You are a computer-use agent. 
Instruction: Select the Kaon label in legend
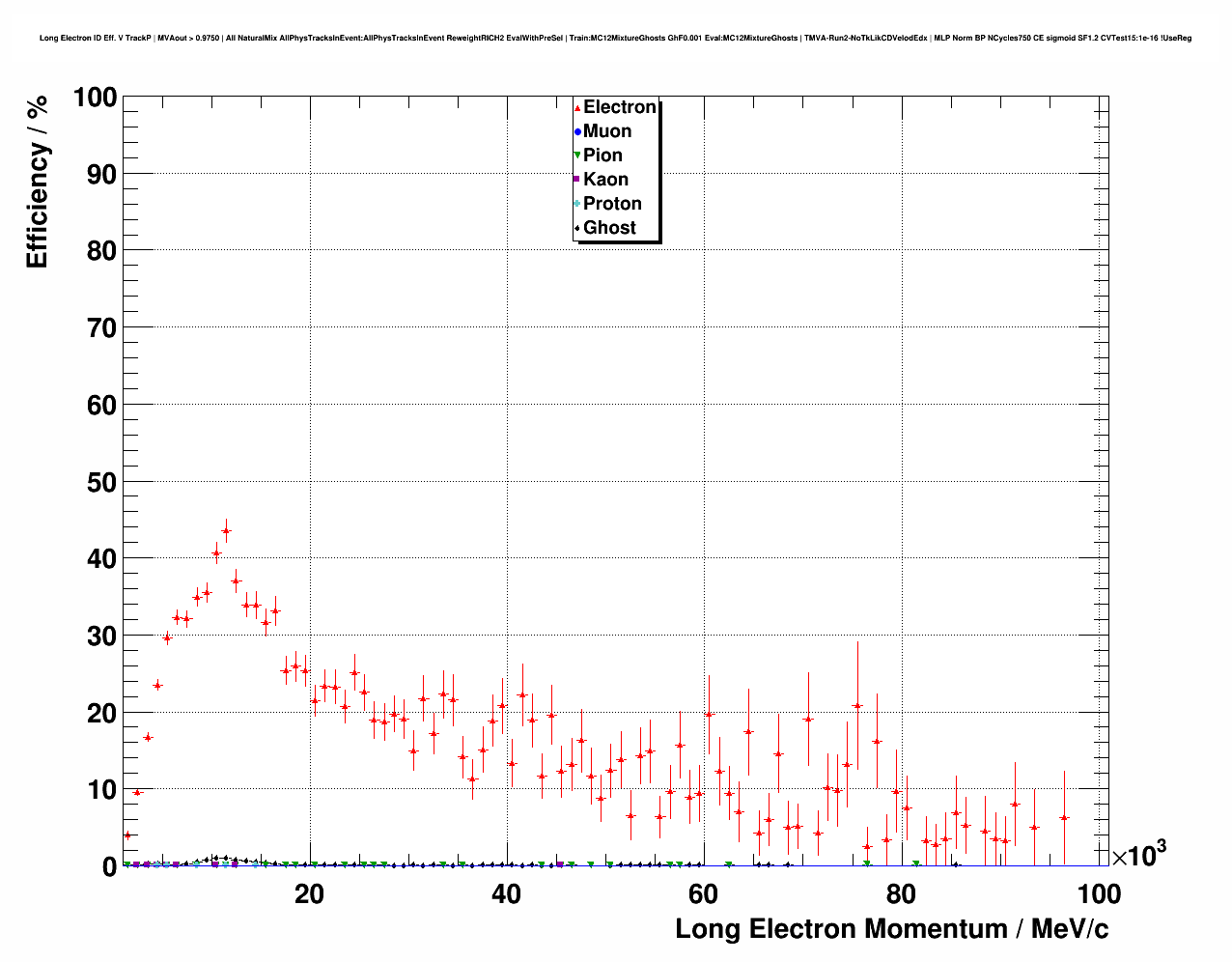tap(605, 180)
